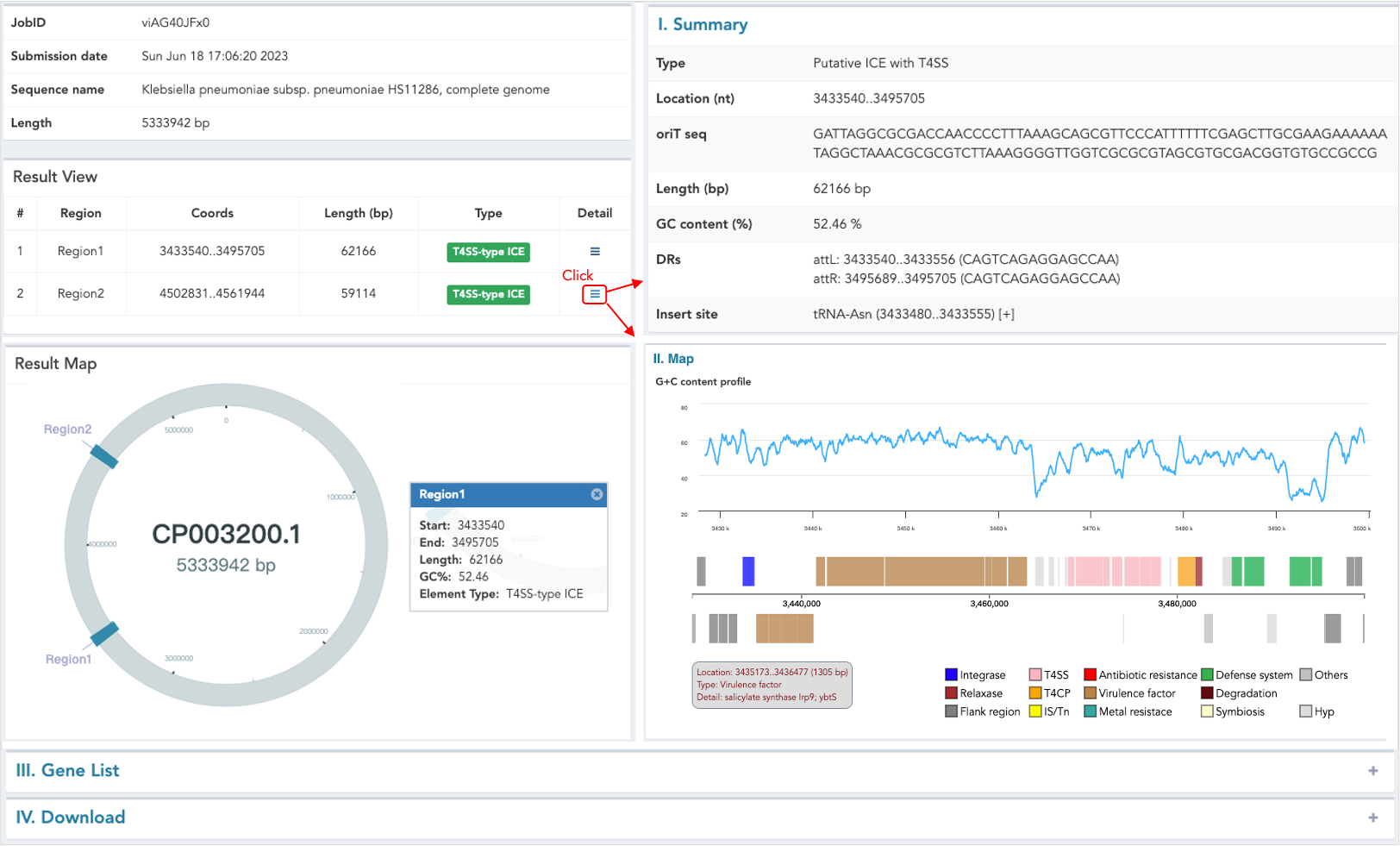Screen dimensions: 1400x846
Task: Click the Region2 cell in Result View table
Action: click(80, 293)
